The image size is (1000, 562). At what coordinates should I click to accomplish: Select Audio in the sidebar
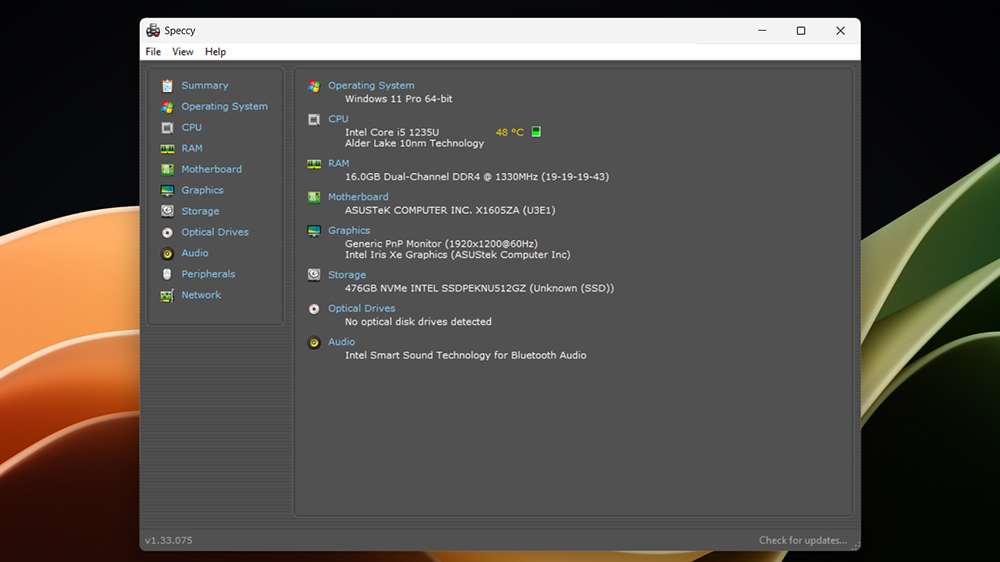(x=195, y=253)
